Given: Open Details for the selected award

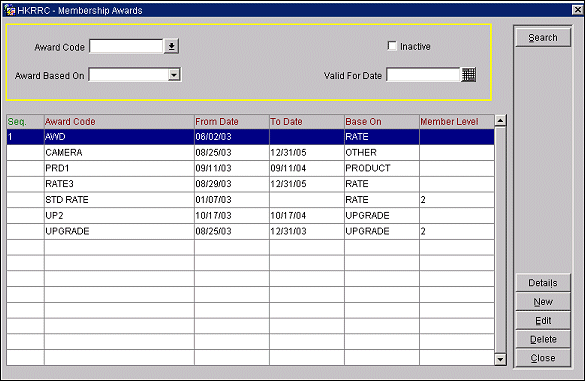Looking at the screenshot, I should coord(543,283).
